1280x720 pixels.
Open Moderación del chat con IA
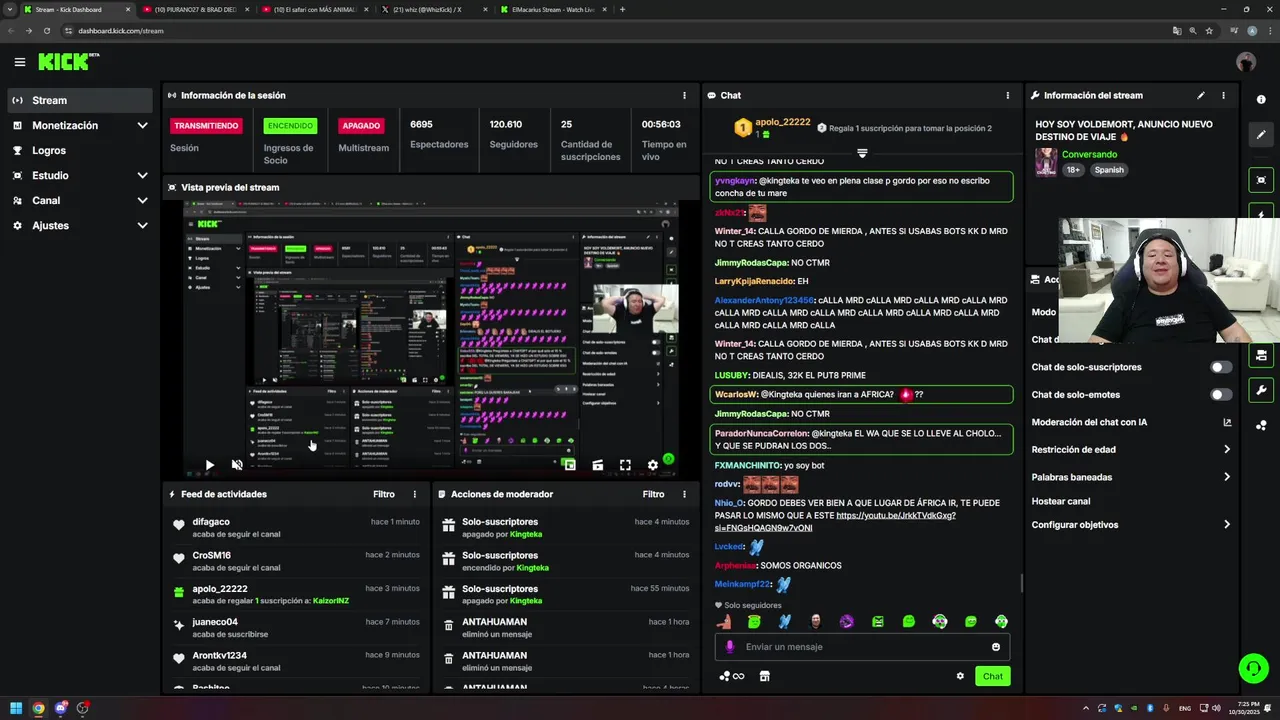point(1131,422)
